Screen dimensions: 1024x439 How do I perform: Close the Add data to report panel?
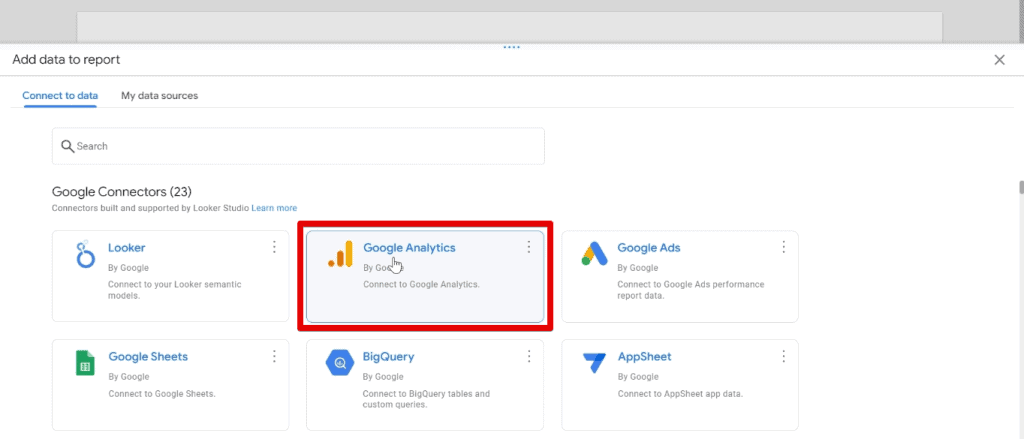point(999,60)
